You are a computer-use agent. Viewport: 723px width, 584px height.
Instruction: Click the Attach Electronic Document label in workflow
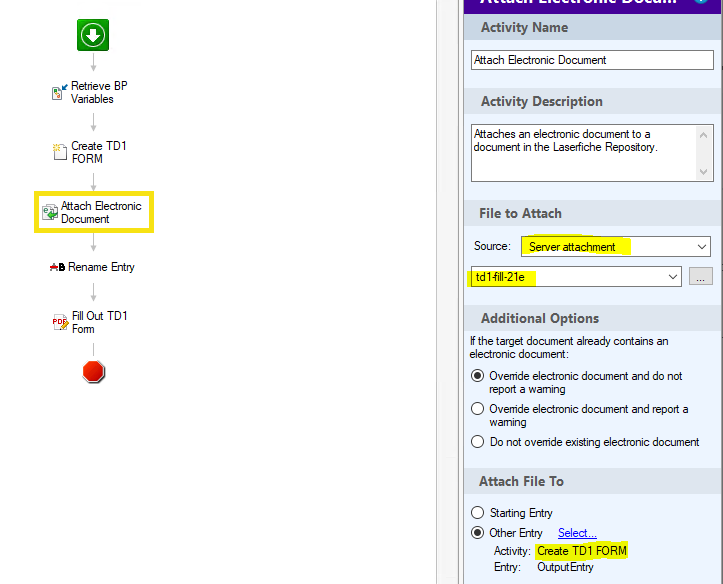click(x=101, y=212)
